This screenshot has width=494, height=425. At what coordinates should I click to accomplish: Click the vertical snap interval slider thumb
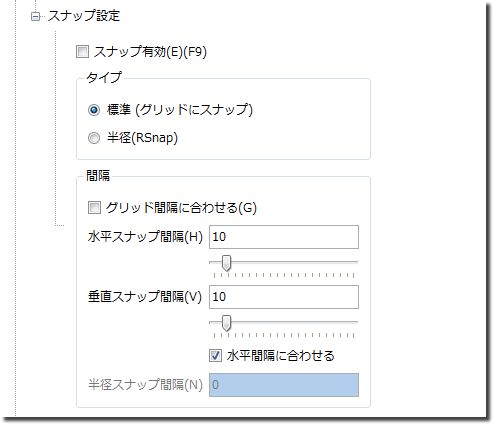click(x=226, y=323)
